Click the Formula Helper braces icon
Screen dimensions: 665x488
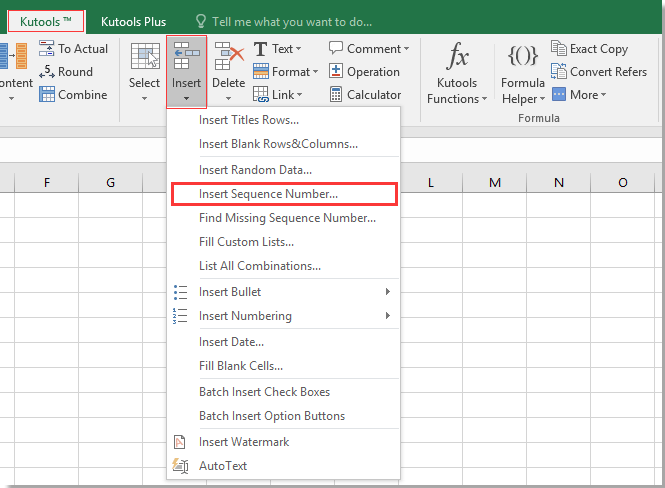point(522,56)
